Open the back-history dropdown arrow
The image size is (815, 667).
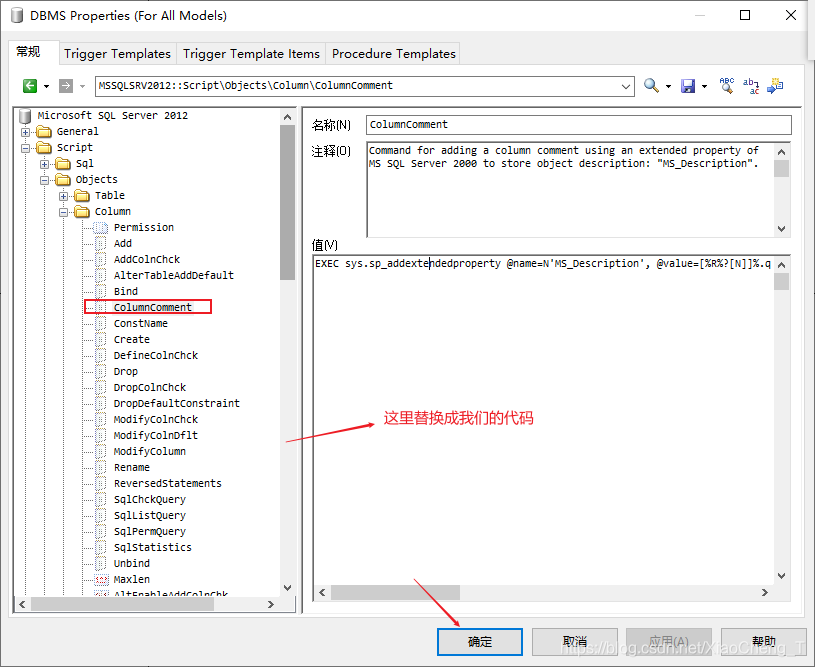46,86
